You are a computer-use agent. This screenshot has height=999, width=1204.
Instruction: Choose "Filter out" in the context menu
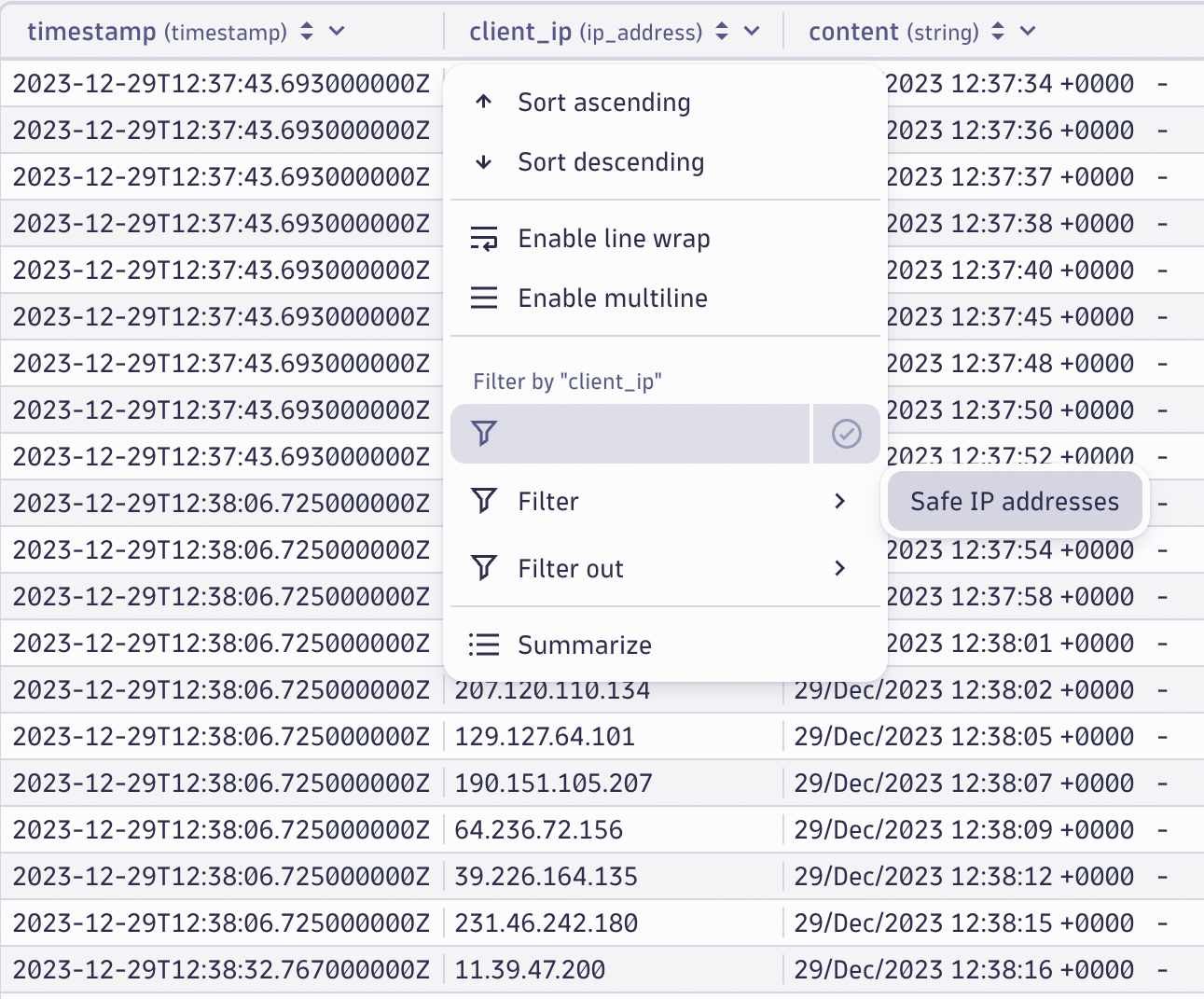coord(570,567)
